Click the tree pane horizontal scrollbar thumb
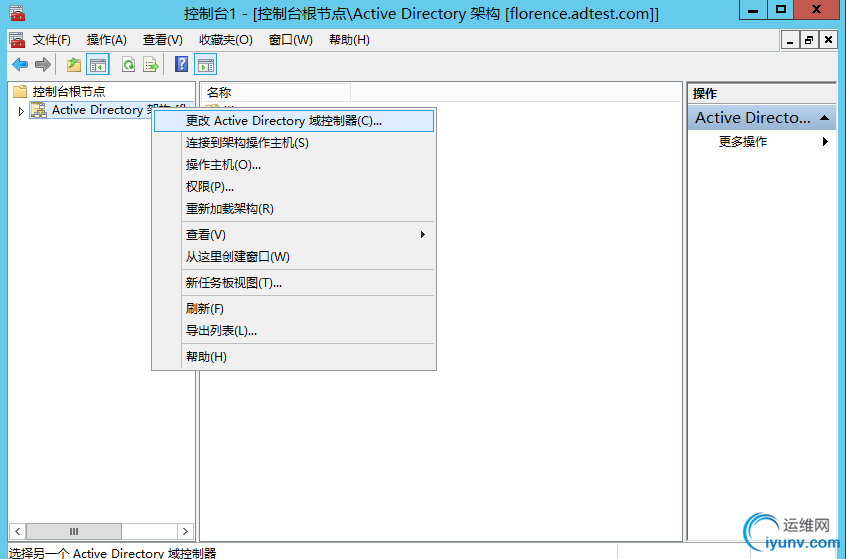This screenshot has height=559, width=846. (74, 531)
